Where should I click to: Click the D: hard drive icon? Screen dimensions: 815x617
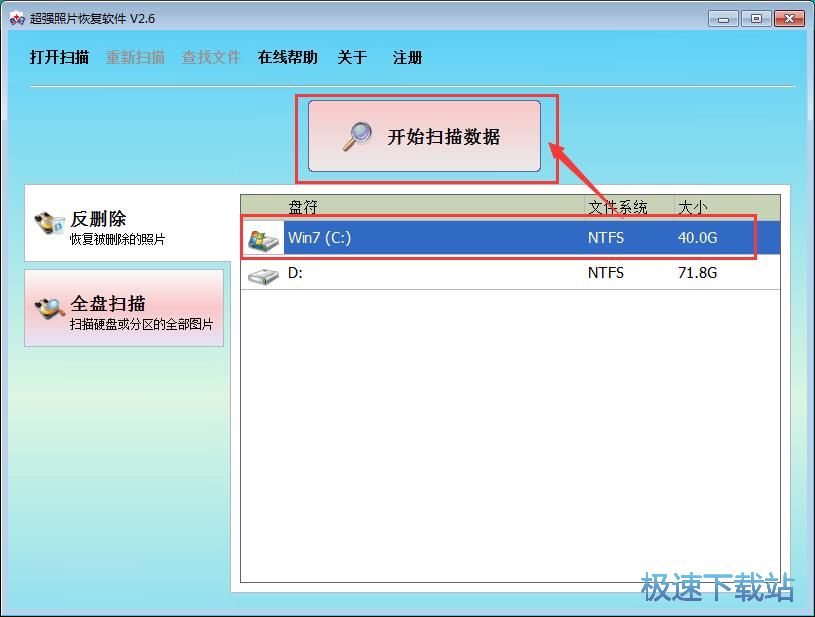[x=263, y=275]
